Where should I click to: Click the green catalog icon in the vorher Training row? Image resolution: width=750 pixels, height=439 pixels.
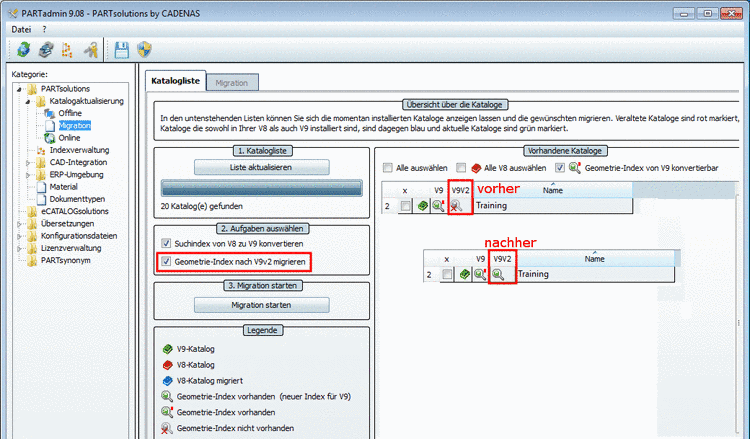(x=422, y=206)
